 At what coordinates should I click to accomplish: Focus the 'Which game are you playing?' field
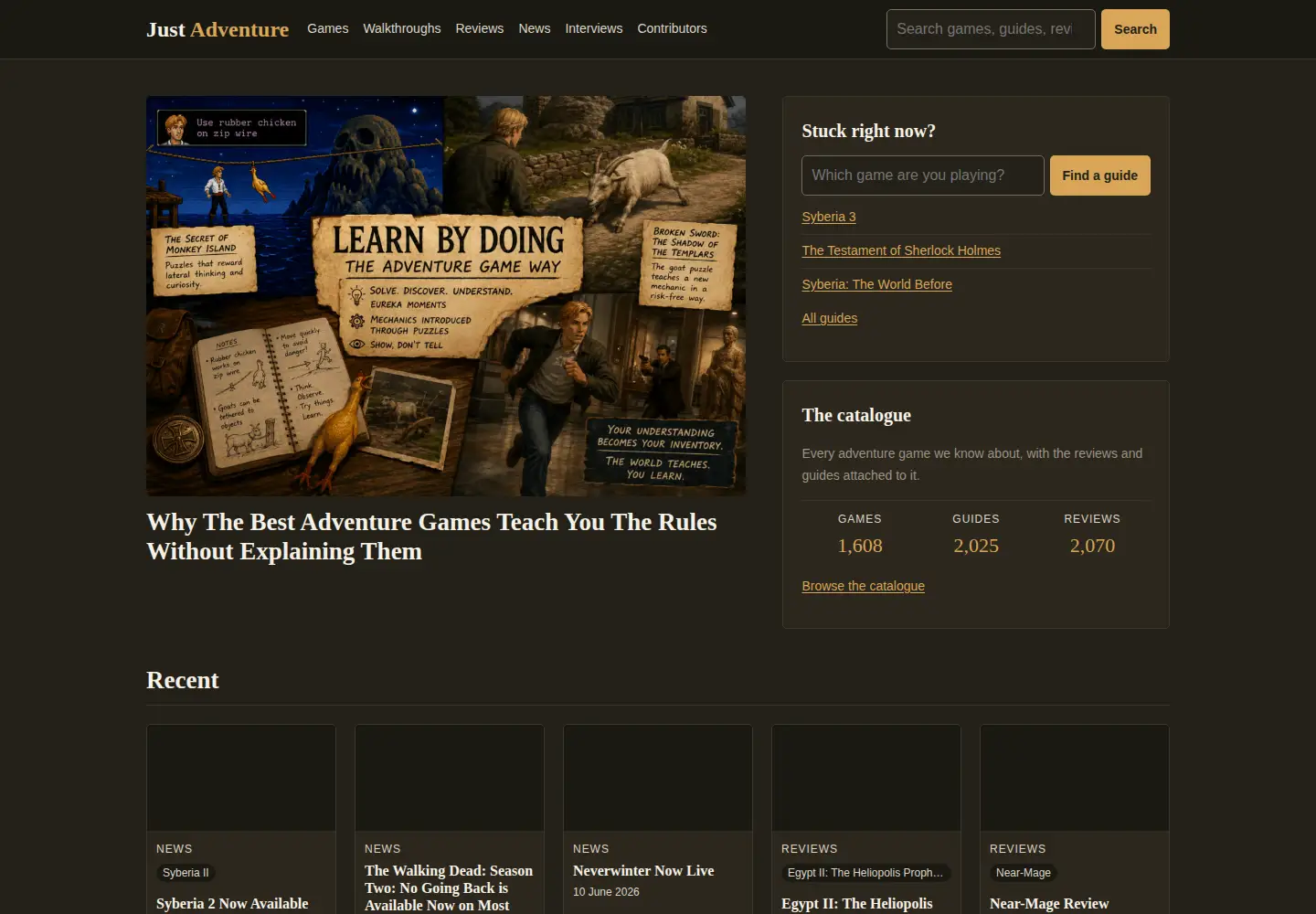click(922, 175)
